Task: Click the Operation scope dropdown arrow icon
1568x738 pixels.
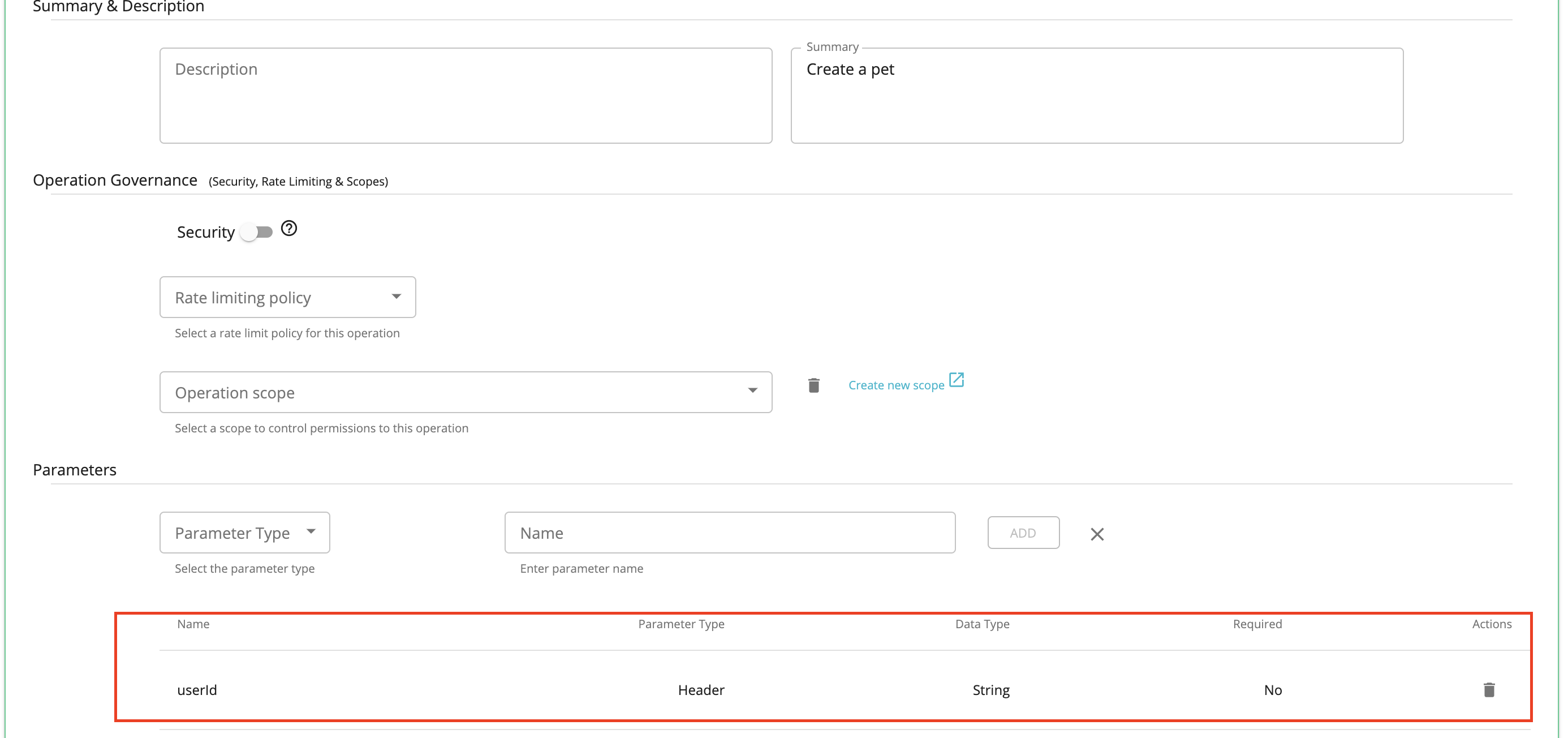Action: (753, 392)
